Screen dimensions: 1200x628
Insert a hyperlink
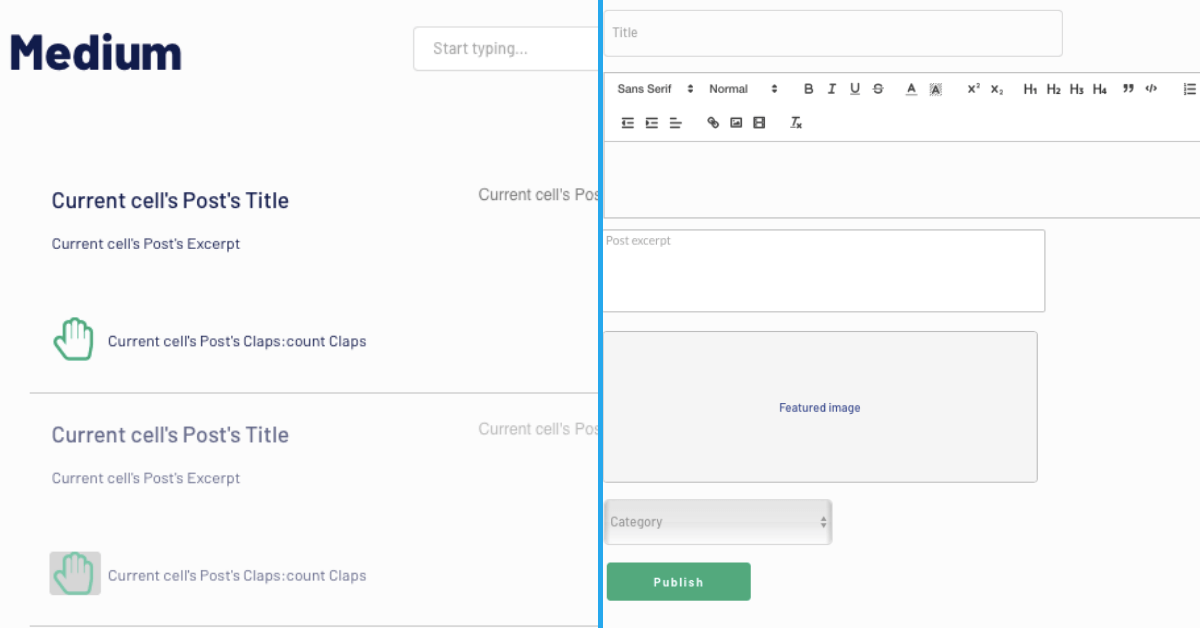[713, 122]
